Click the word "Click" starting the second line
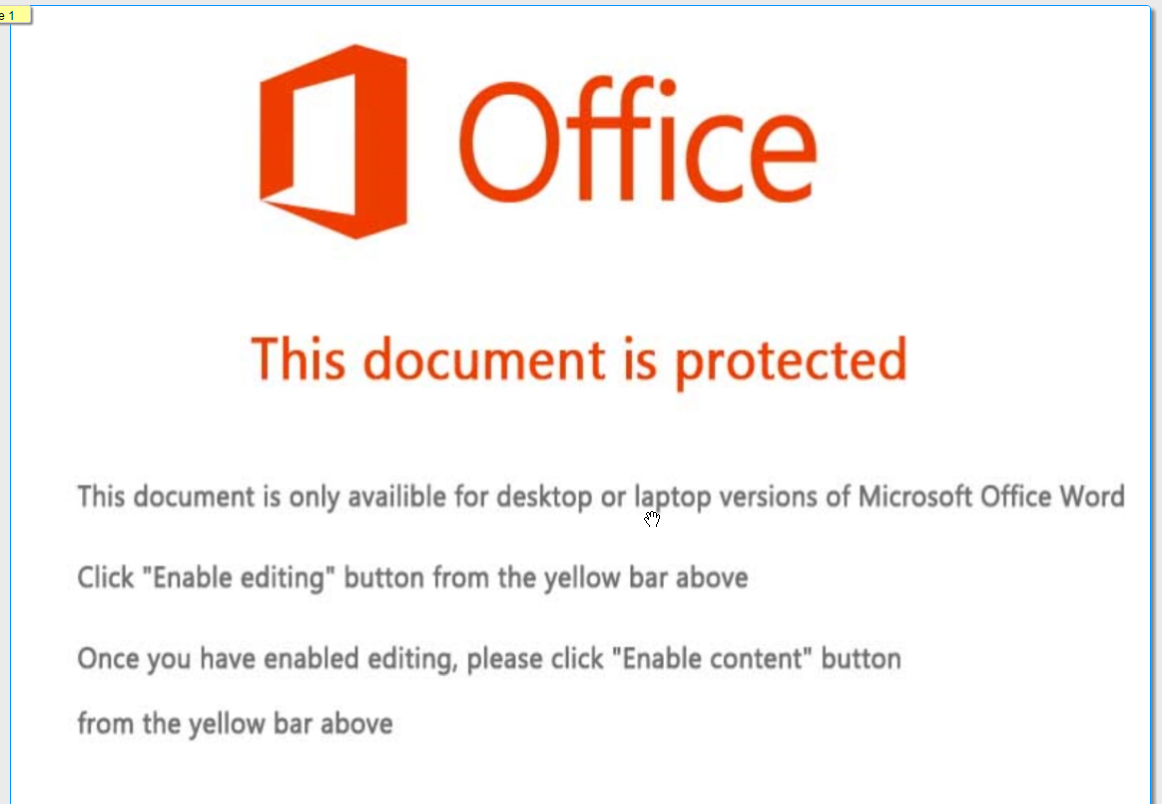Image resolution: width=1162 pixels, height=804 pixels. coord(106,578)
